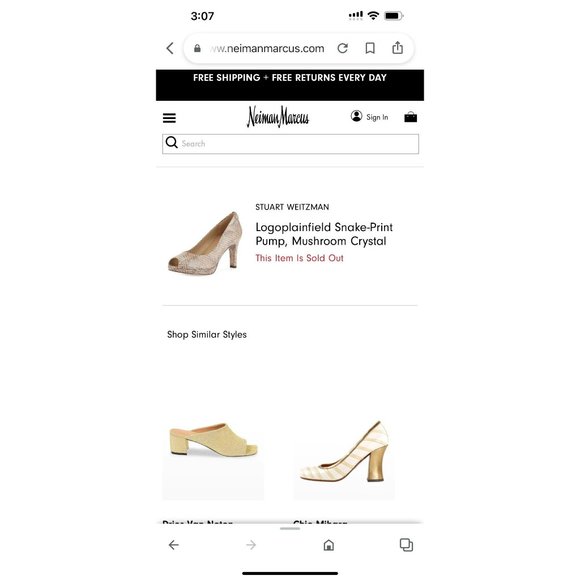Click the Sign In link
The width and height of the screenshot is (580, 580).
pos(377,117)
